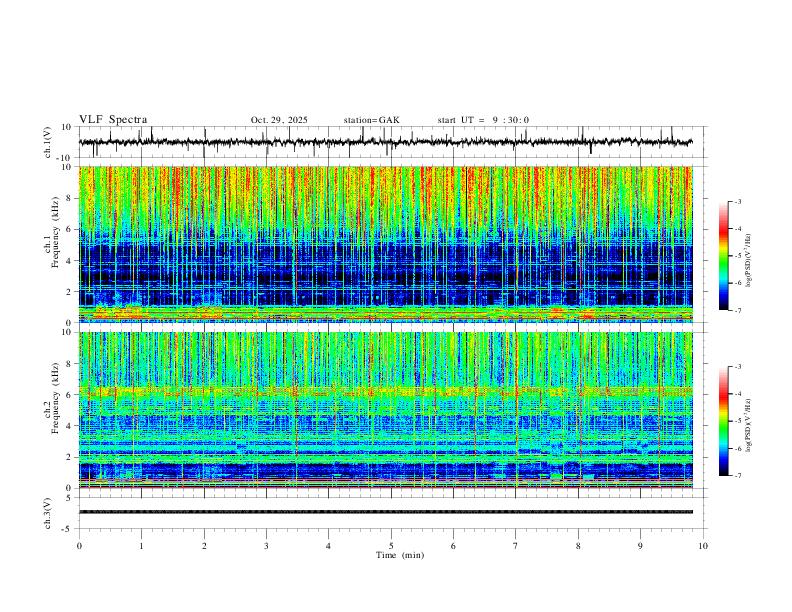Image resolution: width=792 pixels, height=612 pixels.
Task: Click the date 'Oct. 29, 2025'
Action: pos(279,120)
